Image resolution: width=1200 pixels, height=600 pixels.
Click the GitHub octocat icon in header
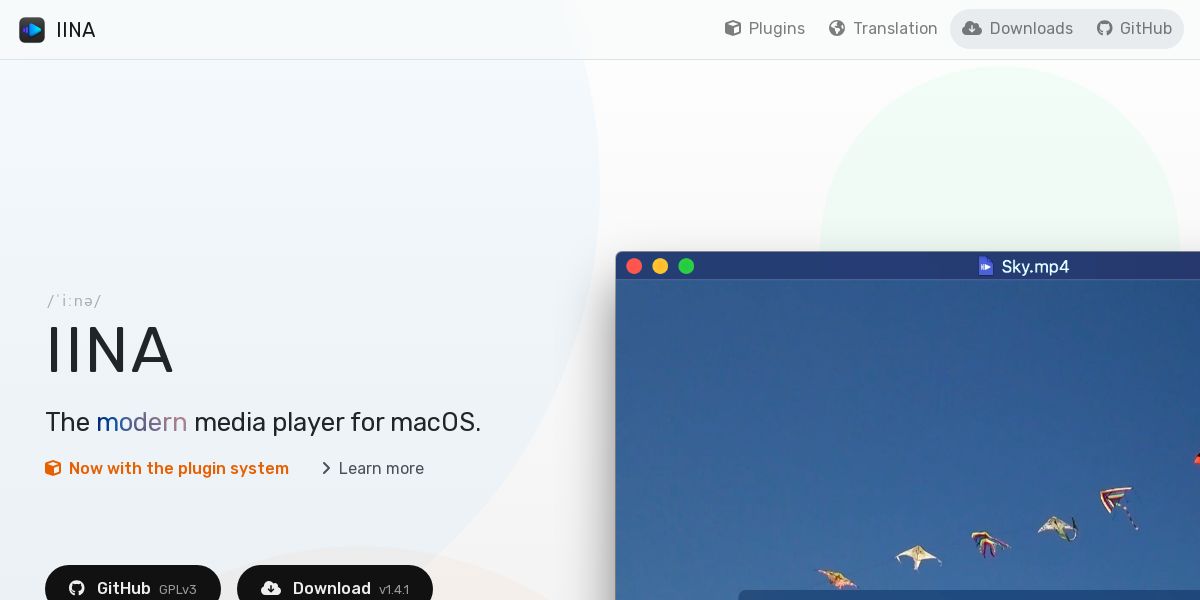1104,28
